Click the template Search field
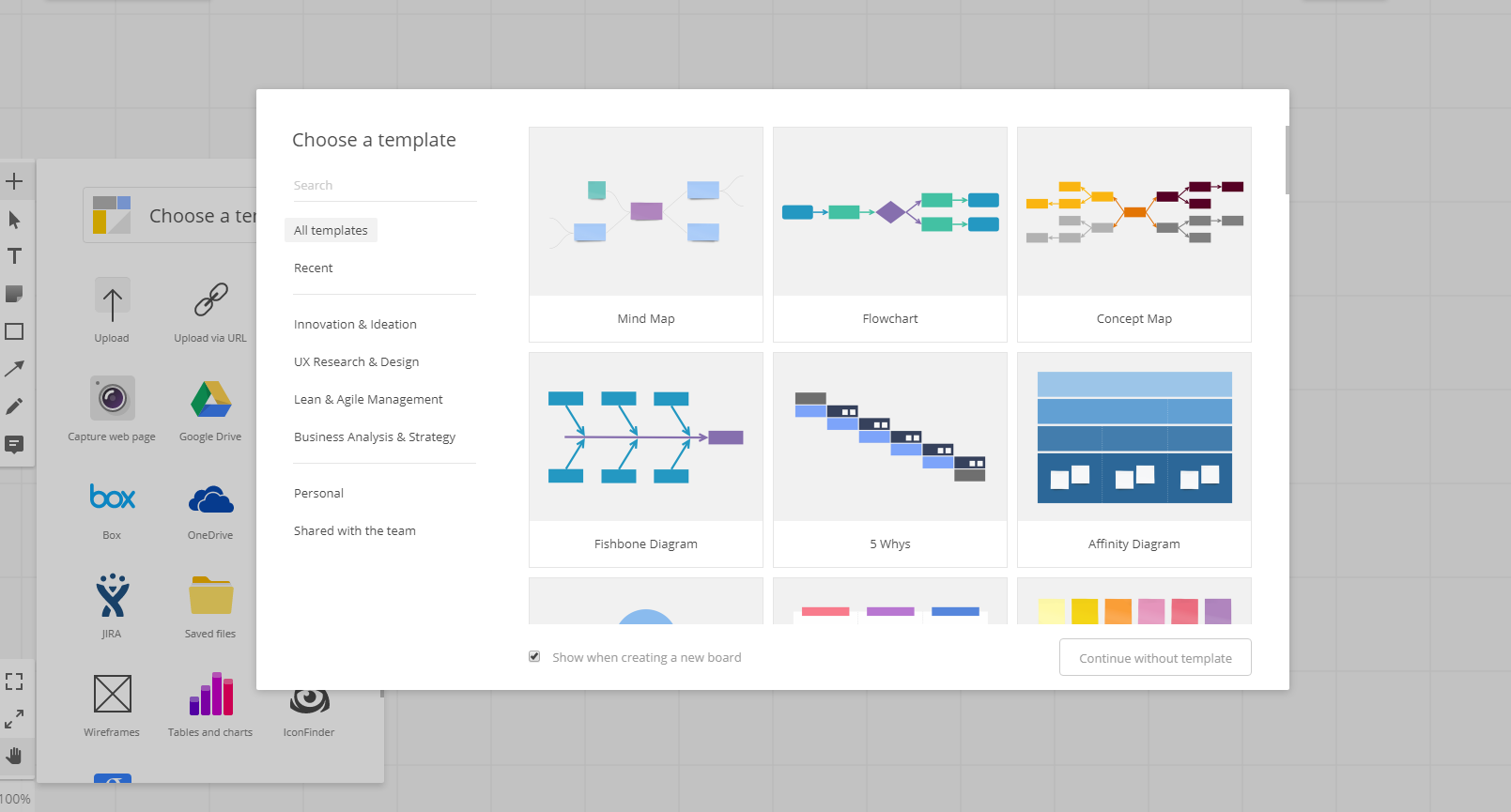 pos(384,185)
